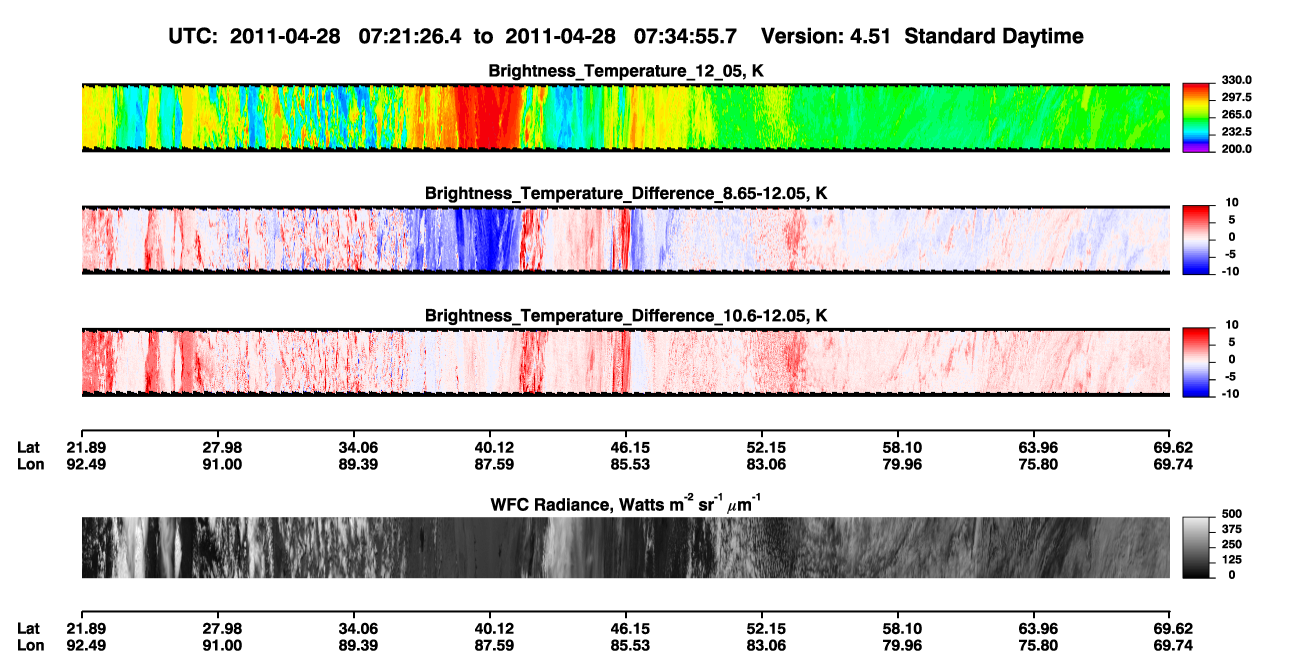Click the red-blue colorbar beside the 8.65-12.05 panel
This screenshot has height=667, width=1300.
(x=1195, y=240)
